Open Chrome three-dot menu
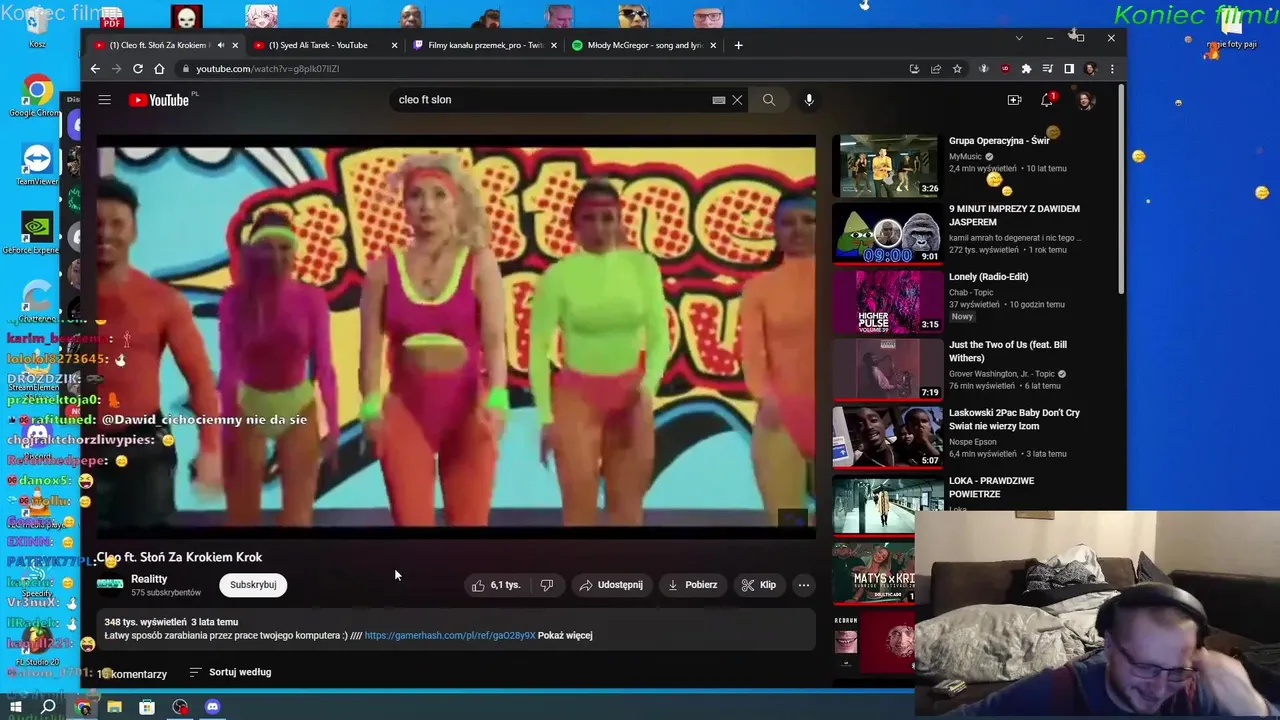Viewport: 1280px width, 720px height. [x=1112, y=69]
